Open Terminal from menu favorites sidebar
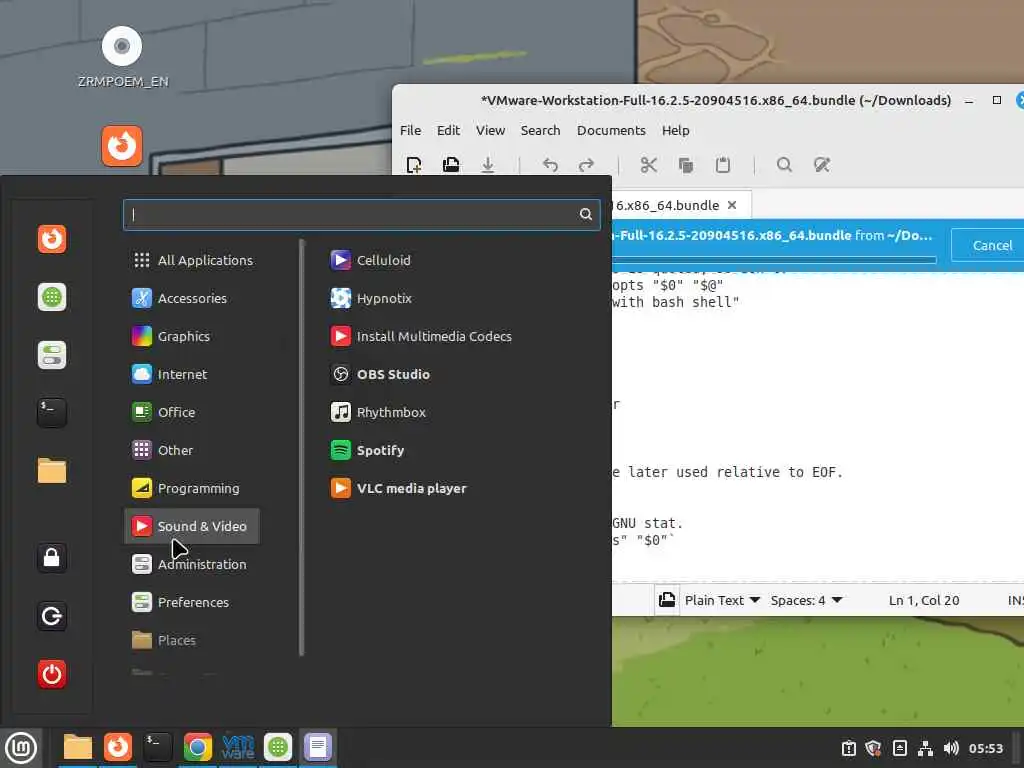The width and height of the screenshot is (1024, 768). pyautogui.click(x=52, y=413)
